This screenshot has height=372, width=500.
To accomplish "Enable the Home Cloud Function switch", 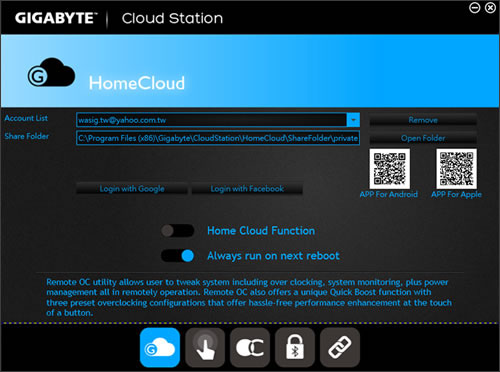I will 177,230.
